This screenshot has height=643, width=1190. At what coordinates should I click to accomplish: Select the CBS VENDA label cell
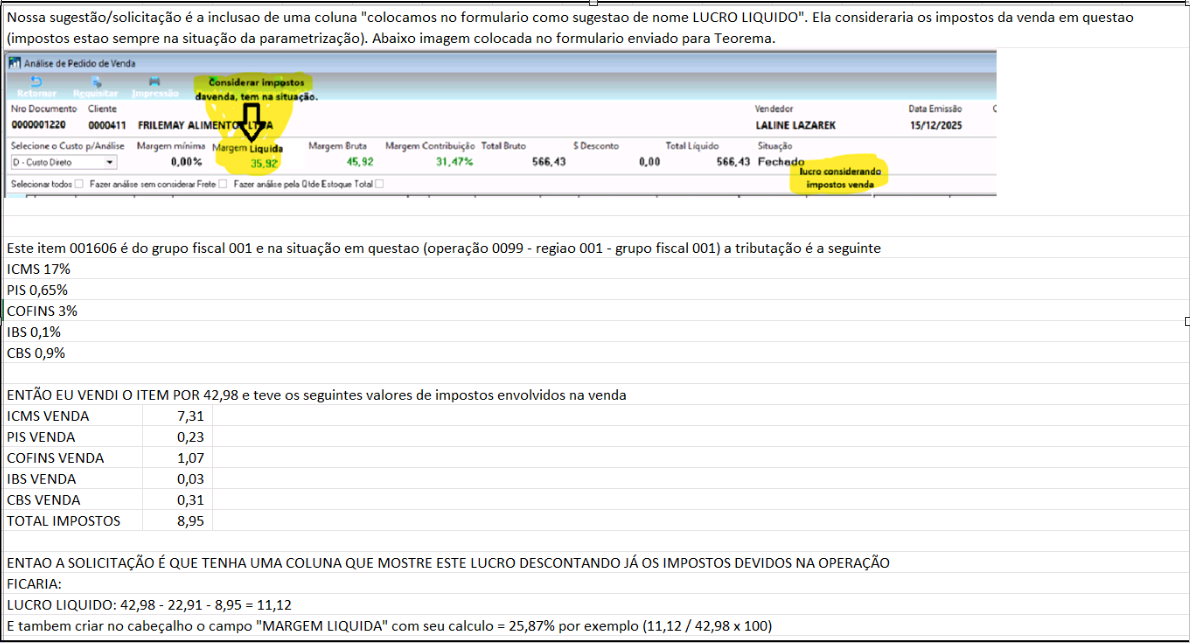73,500
